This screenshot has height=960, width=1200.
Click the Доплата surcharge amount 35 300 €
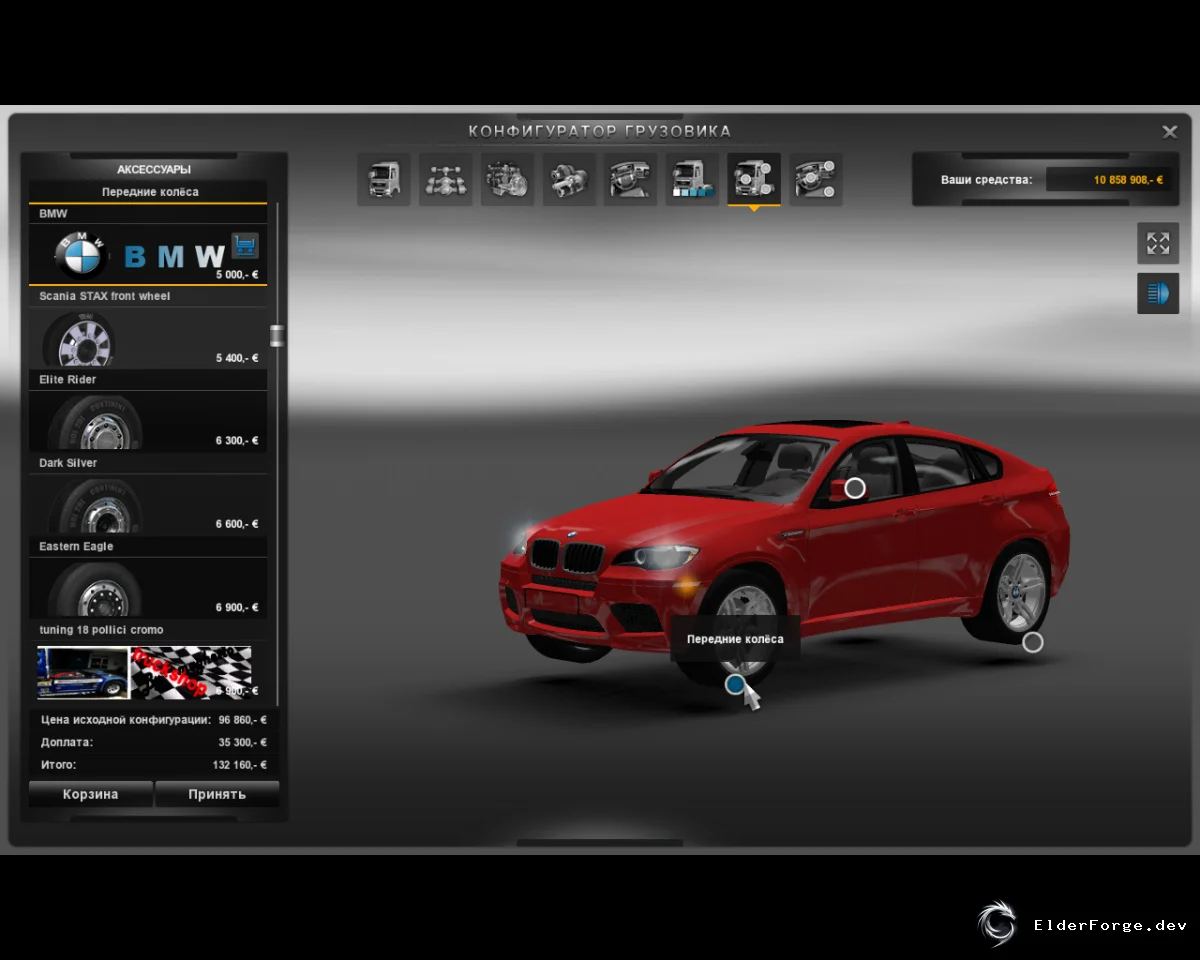[x=243, y=743]
